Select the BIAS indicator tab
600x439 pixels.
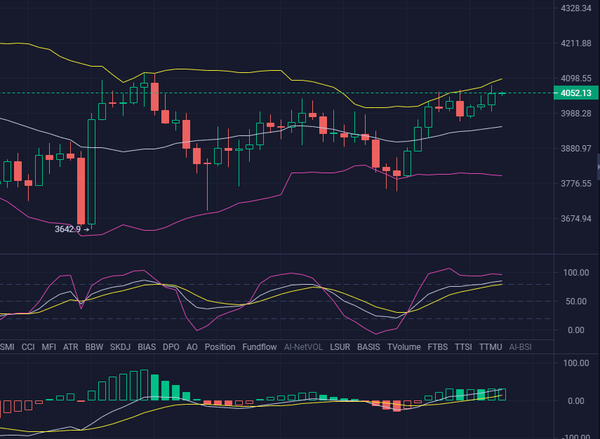pyautogui.click(x=147, y=347)
